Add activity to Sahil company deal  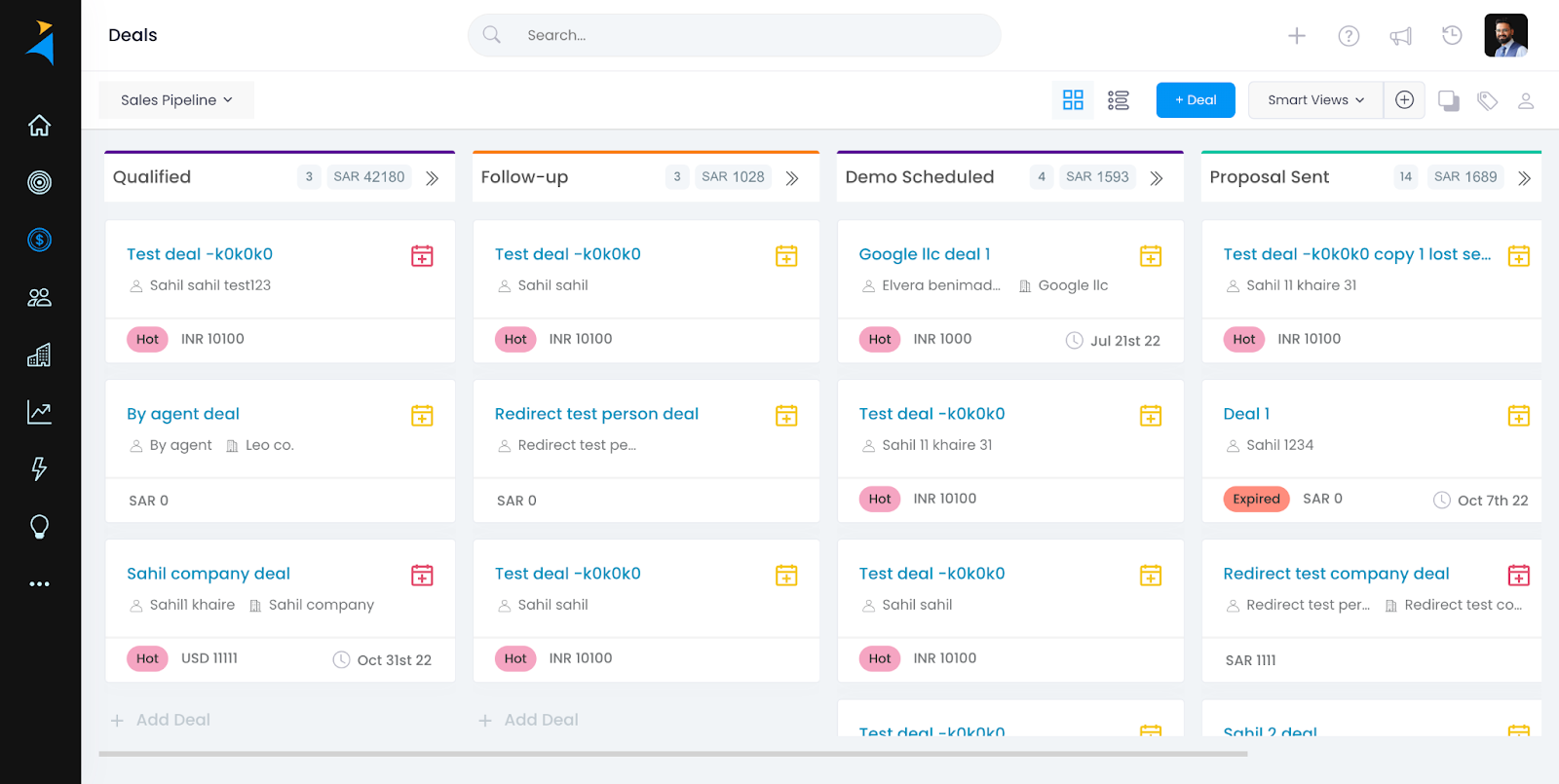[422, 576]
